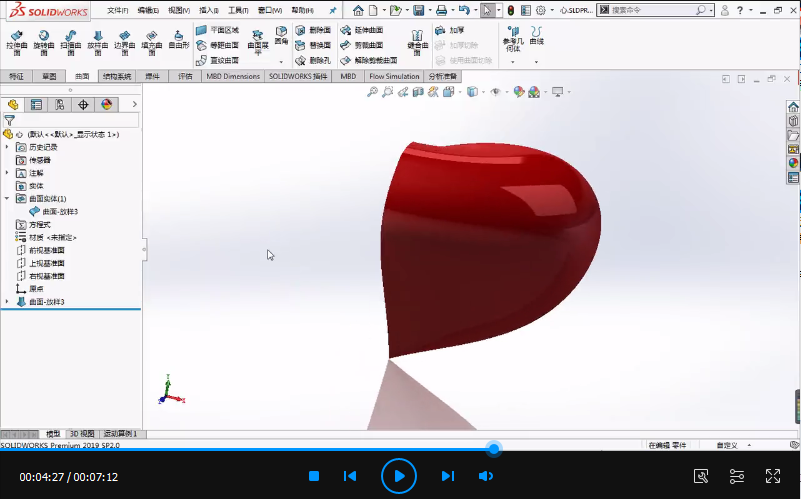Switch to the 3D 视图 bottom tab
Screen dimensions: 801x499
pyautogui.click(x=82, y=434)
